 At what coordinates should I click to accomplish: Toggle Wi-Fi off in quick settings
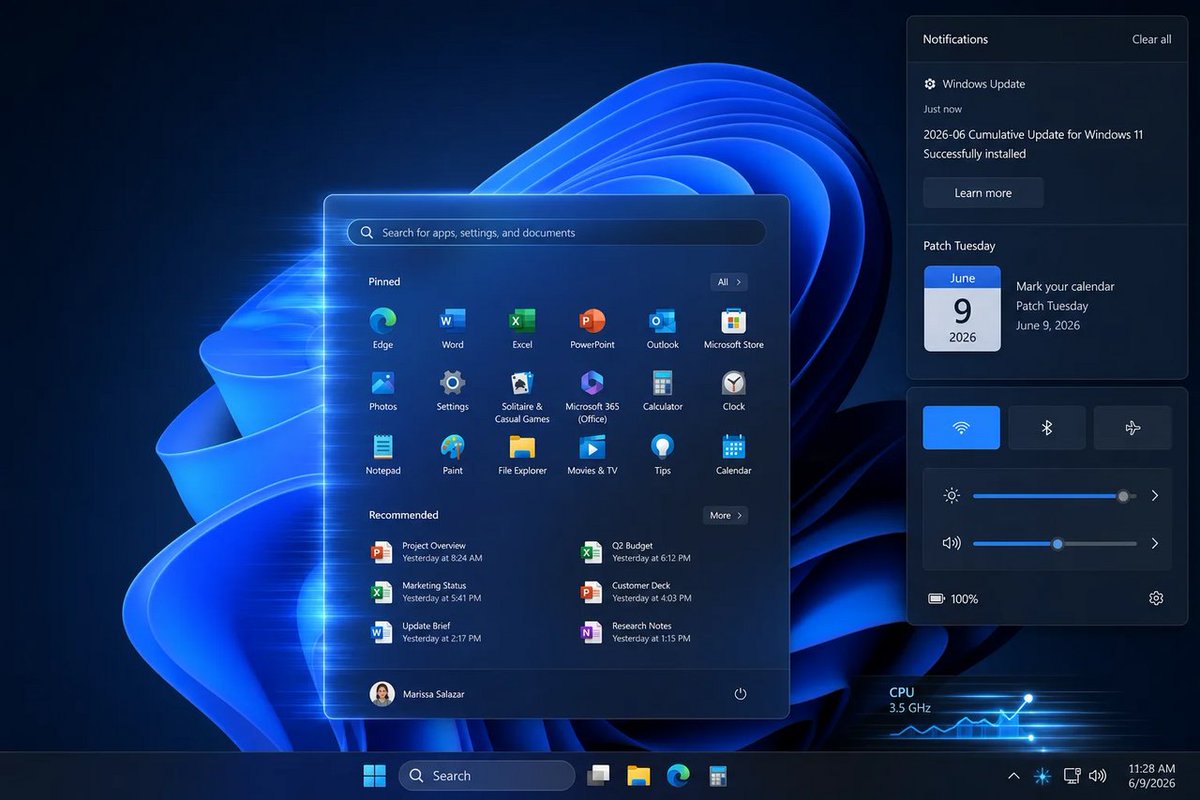tap(961, 427)
